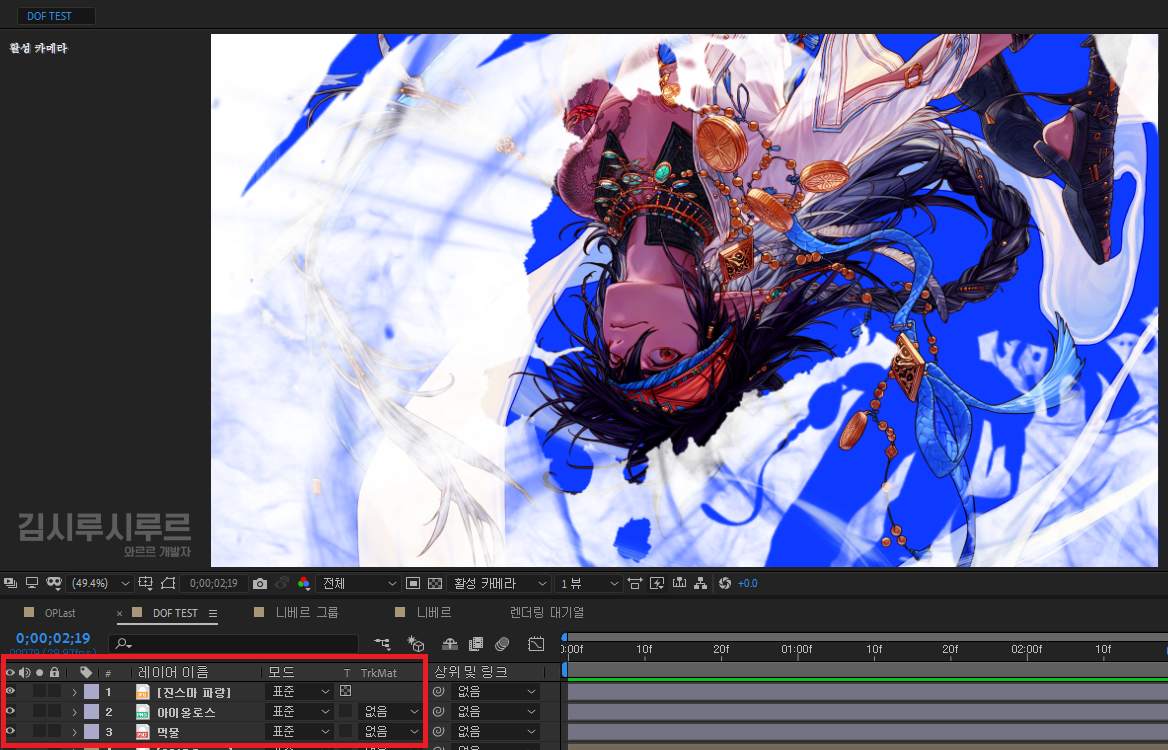Select the DOF TEST timeline tab
This screenshot has width=1168, height=750.
click(175, 613)
